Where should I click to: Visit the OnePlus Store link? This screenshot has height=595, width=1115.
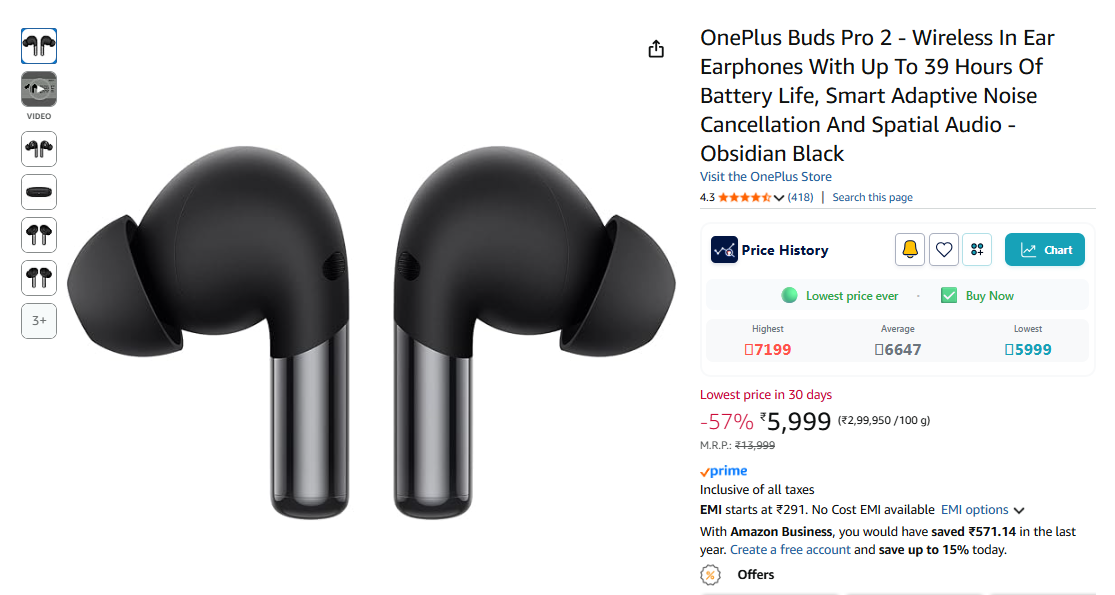(x=765, y=177)
